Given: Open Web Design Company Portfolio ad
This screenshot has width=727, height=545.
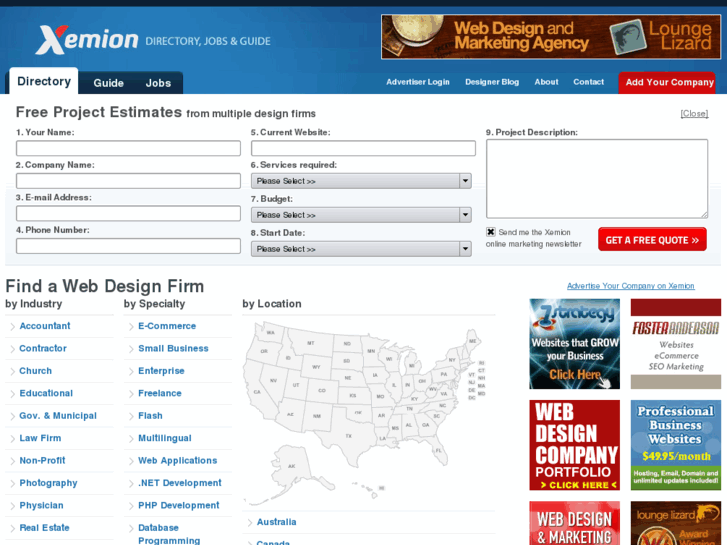Looking at the screenshot, I should (574, 445).
